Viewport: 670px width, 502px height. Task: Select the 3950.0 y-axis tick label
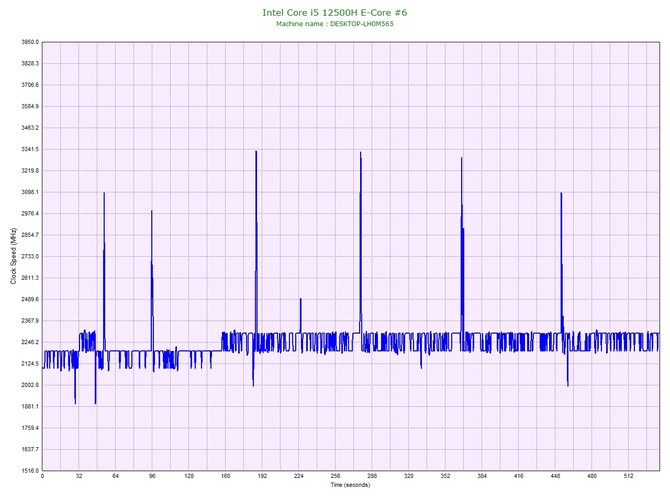(25, 43)
